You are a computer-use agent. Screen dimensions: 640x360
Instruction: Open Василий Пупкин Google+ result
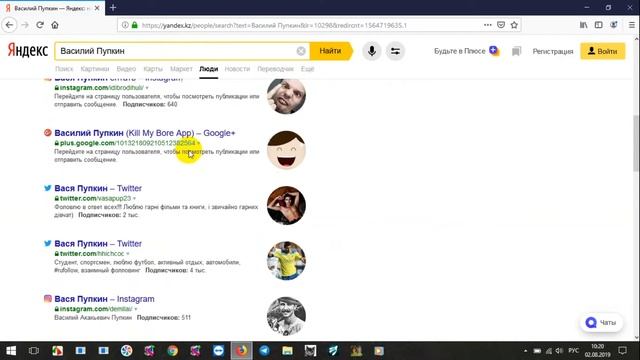144,133
